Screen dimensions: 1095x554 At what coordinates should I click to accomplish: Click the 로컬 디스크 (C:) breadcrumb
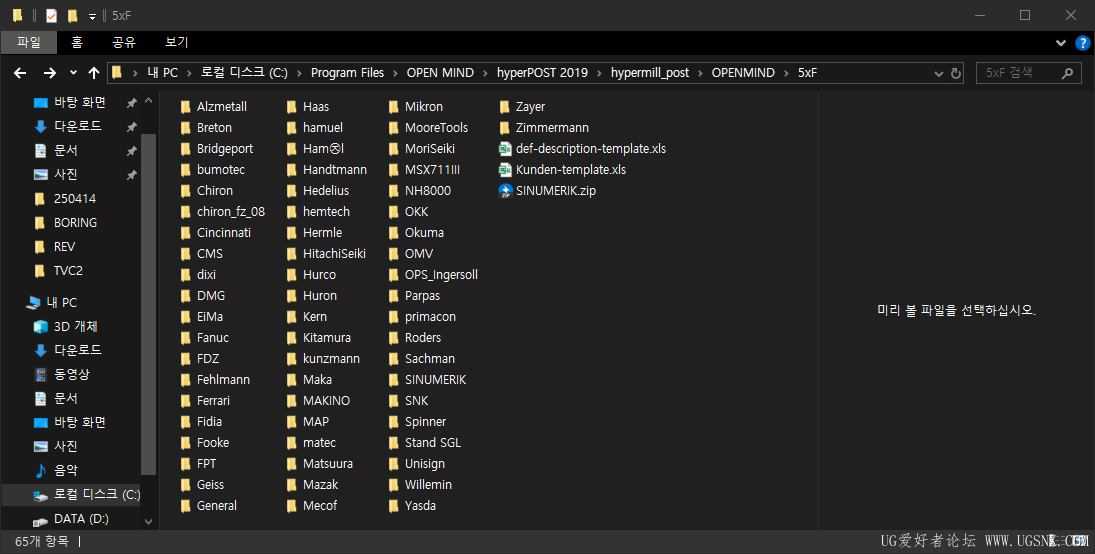tap(244, 73)
